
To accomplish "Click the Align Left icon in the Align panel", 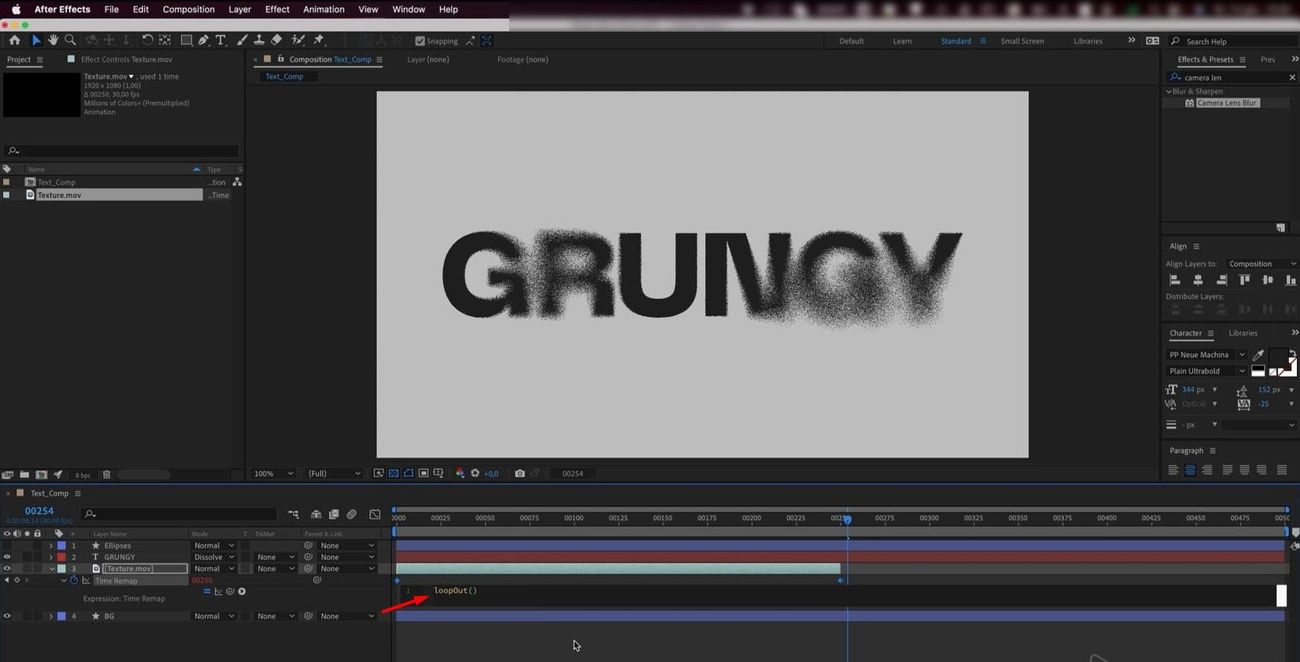I will [1176, 280].
